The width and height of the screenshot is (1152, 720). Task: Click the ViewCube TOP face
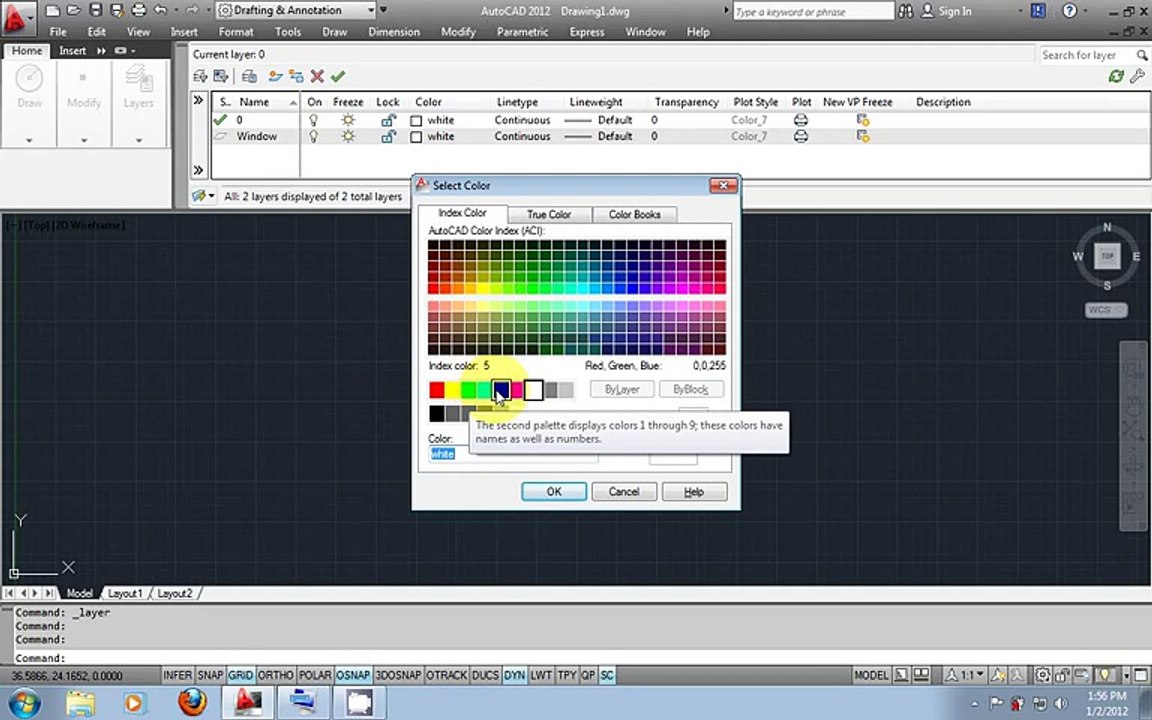click(x=1107, y=256)
